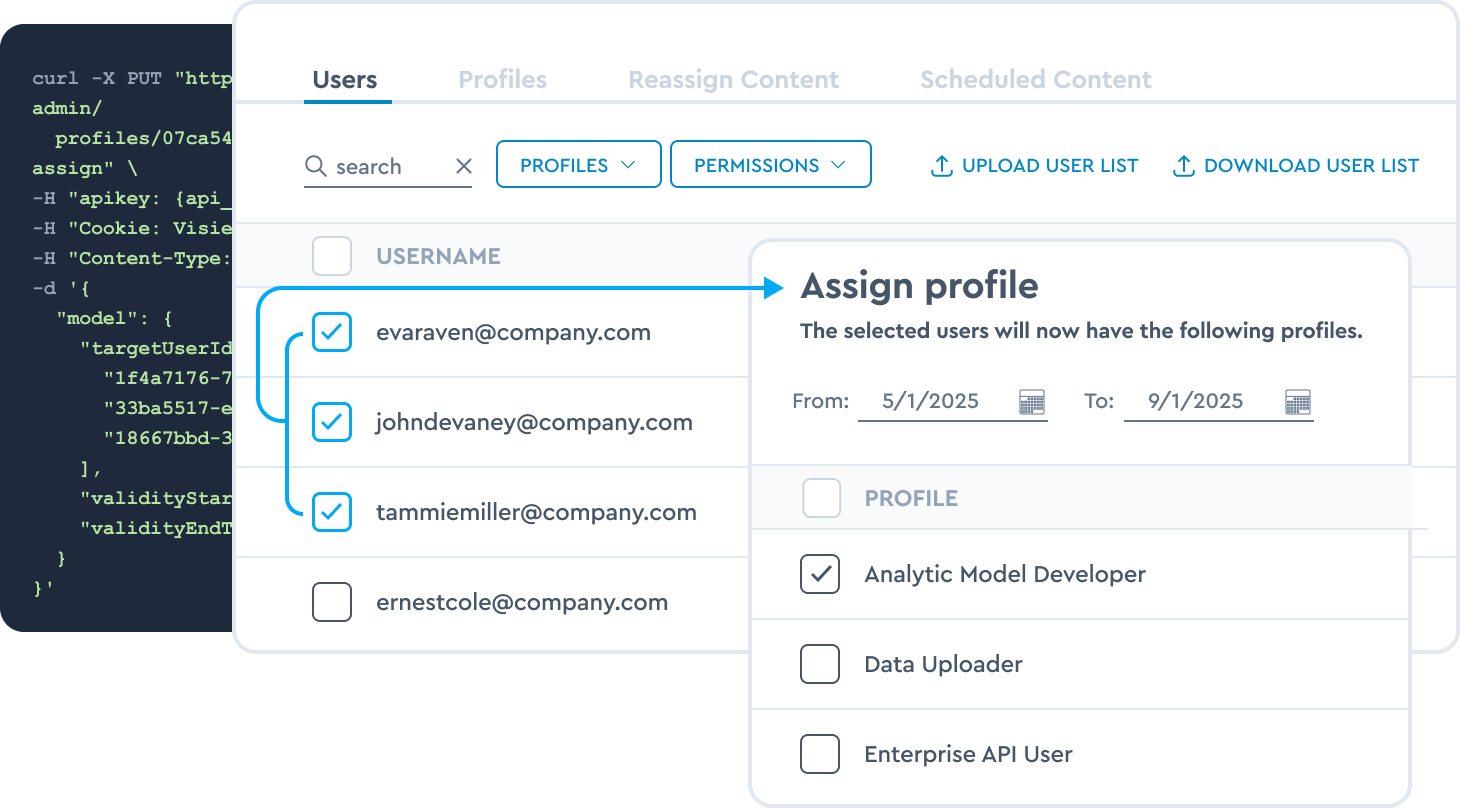Screen dimensions: 1460x808
Task: Clear the search with the X icon
Action: tap(464, 166)
